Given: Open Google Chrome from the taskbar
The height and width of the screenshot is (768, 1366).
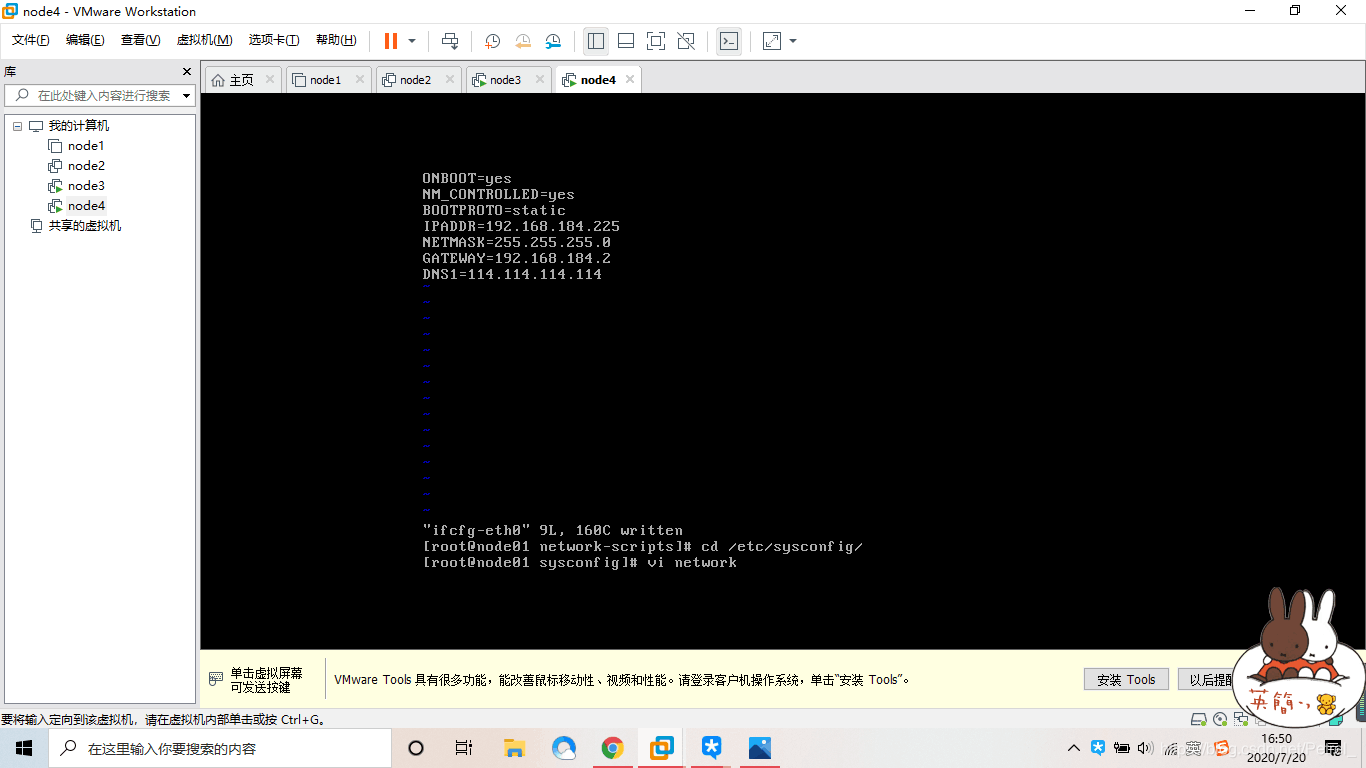Looking at the screenshot, I should [x=612, y=748].
